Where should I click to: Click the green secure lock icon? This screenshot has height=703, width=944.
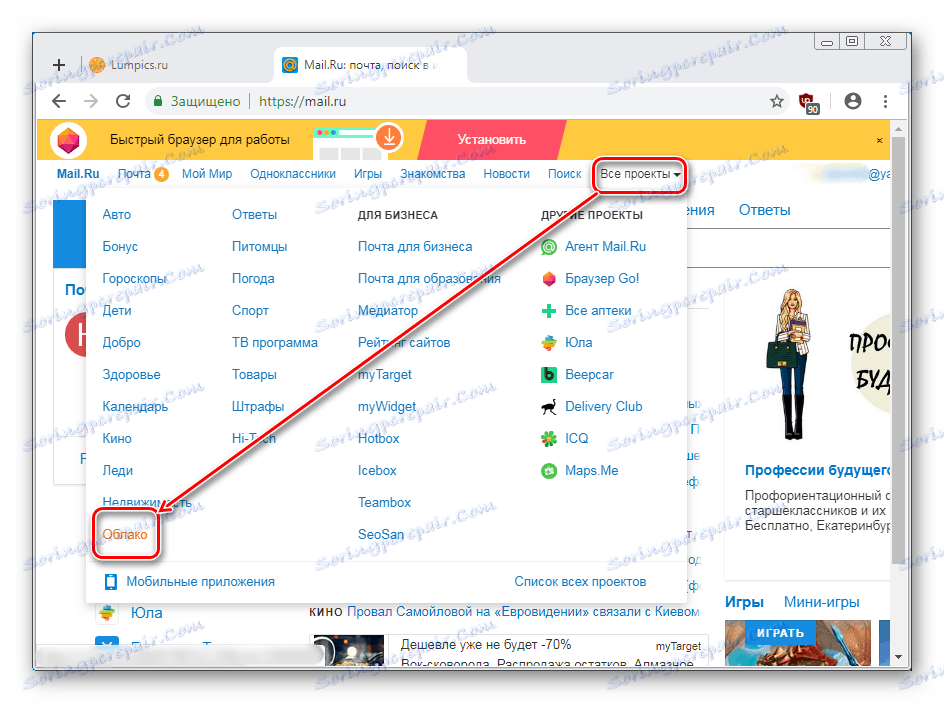(x=158, y=101)
